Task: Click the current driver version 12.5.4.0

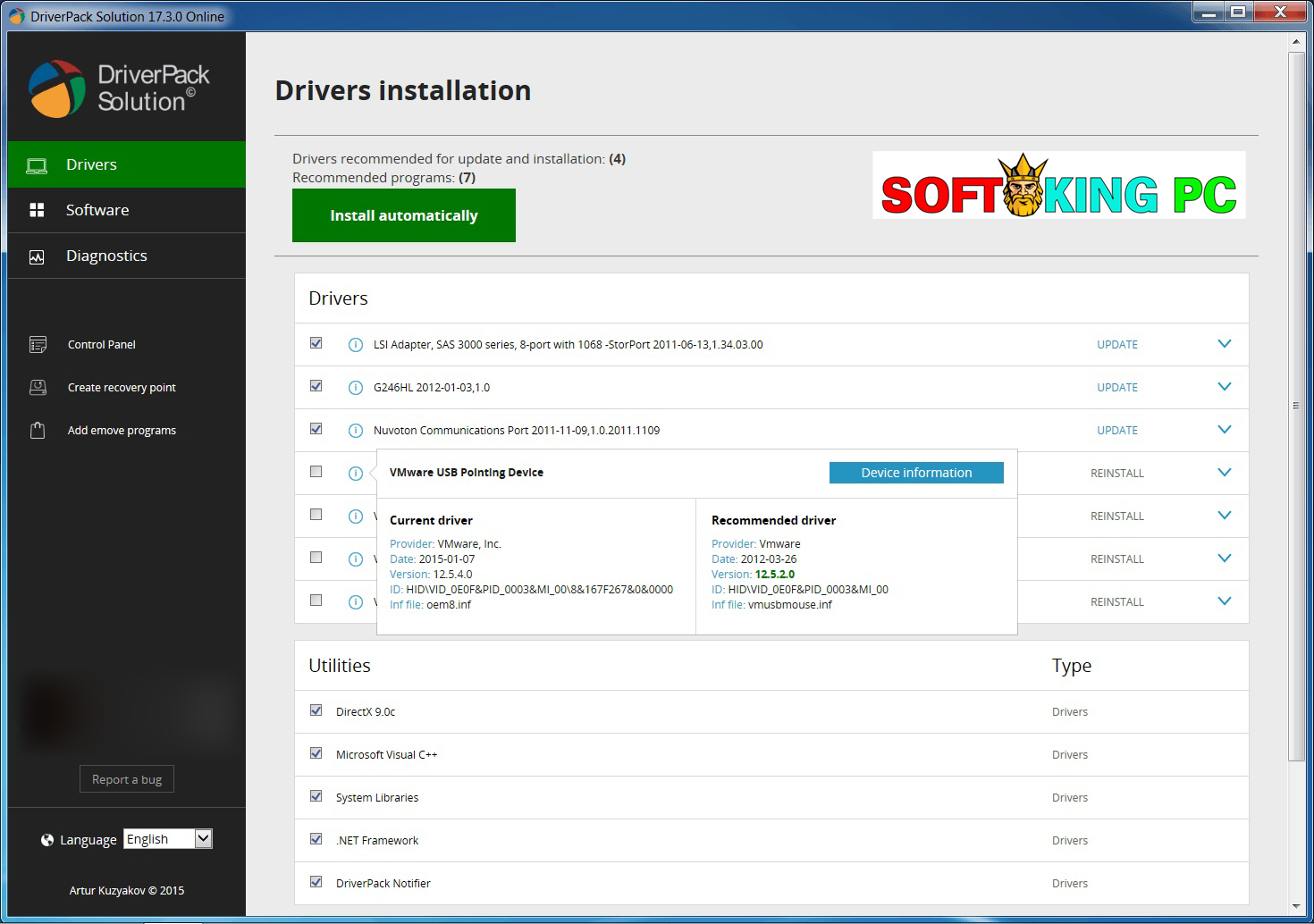Action: (x=452, y=575)
